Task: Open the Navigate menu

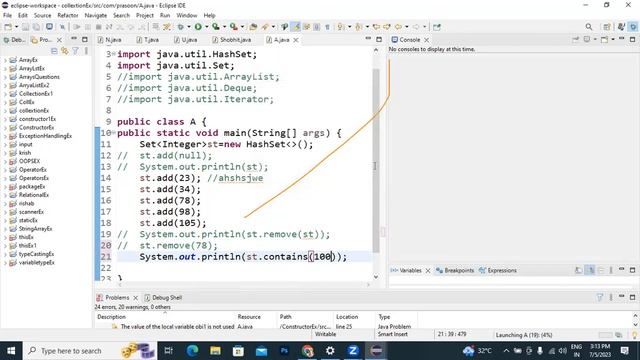Action: coord(96,16)
